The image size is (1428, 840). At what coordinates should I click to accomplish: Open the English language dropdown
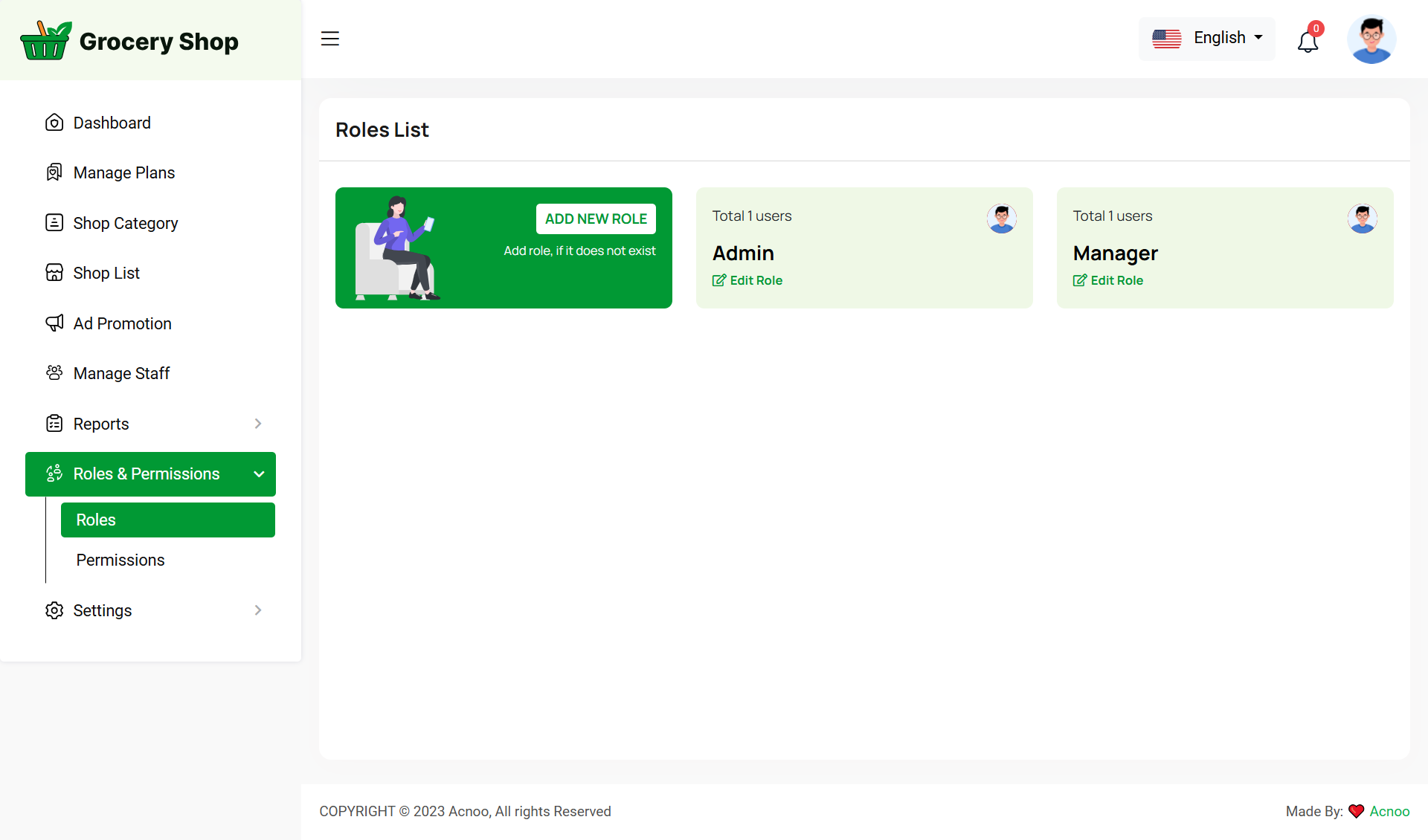[1206, 38]
